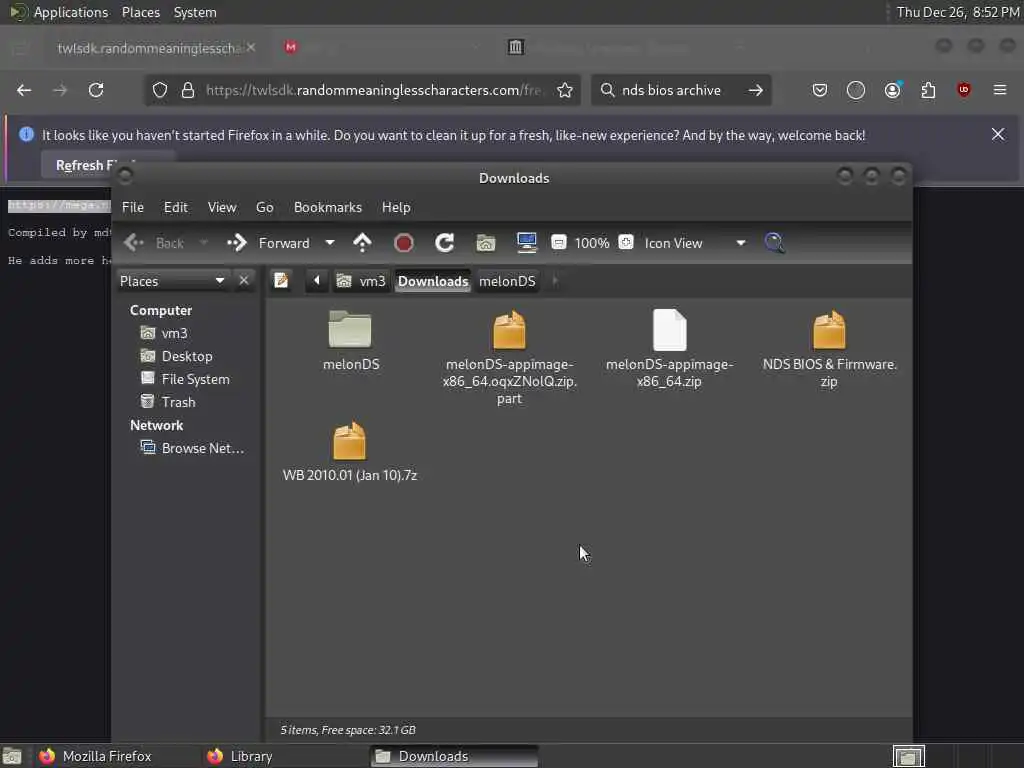Open the melonDS folder icon
This screenshot has width=1024, height=768.
pyautogui.click(x=350, y=329)
